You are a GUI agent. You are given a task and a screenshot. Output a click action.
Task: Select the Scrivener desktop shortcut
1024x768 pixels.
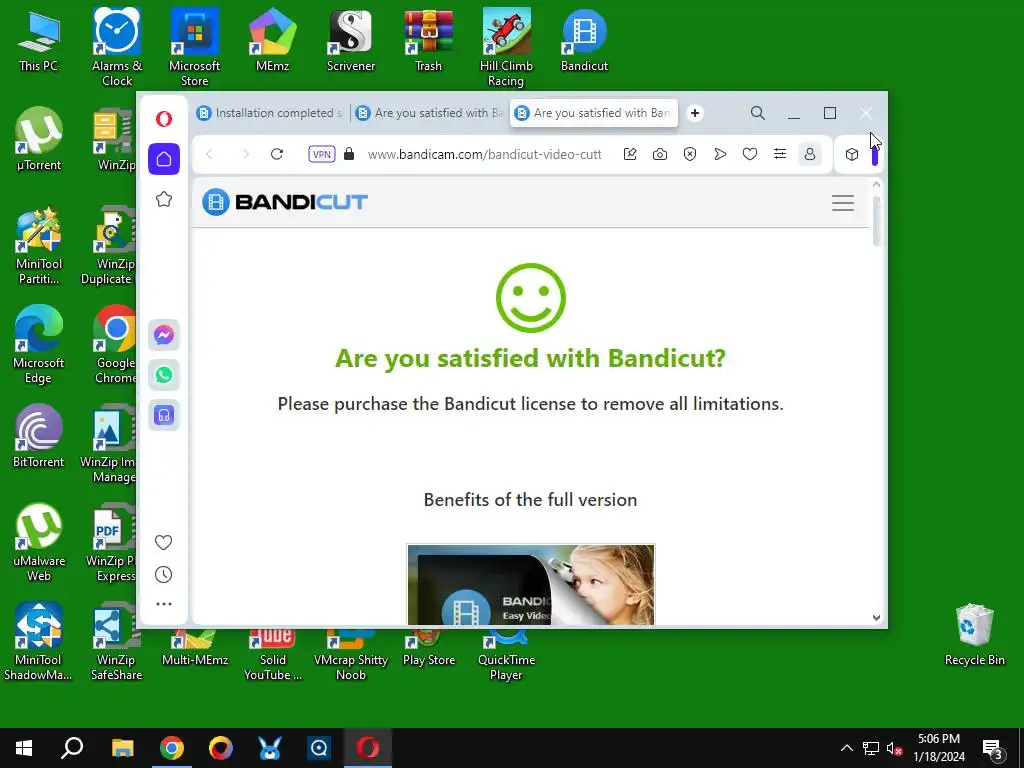351,40
